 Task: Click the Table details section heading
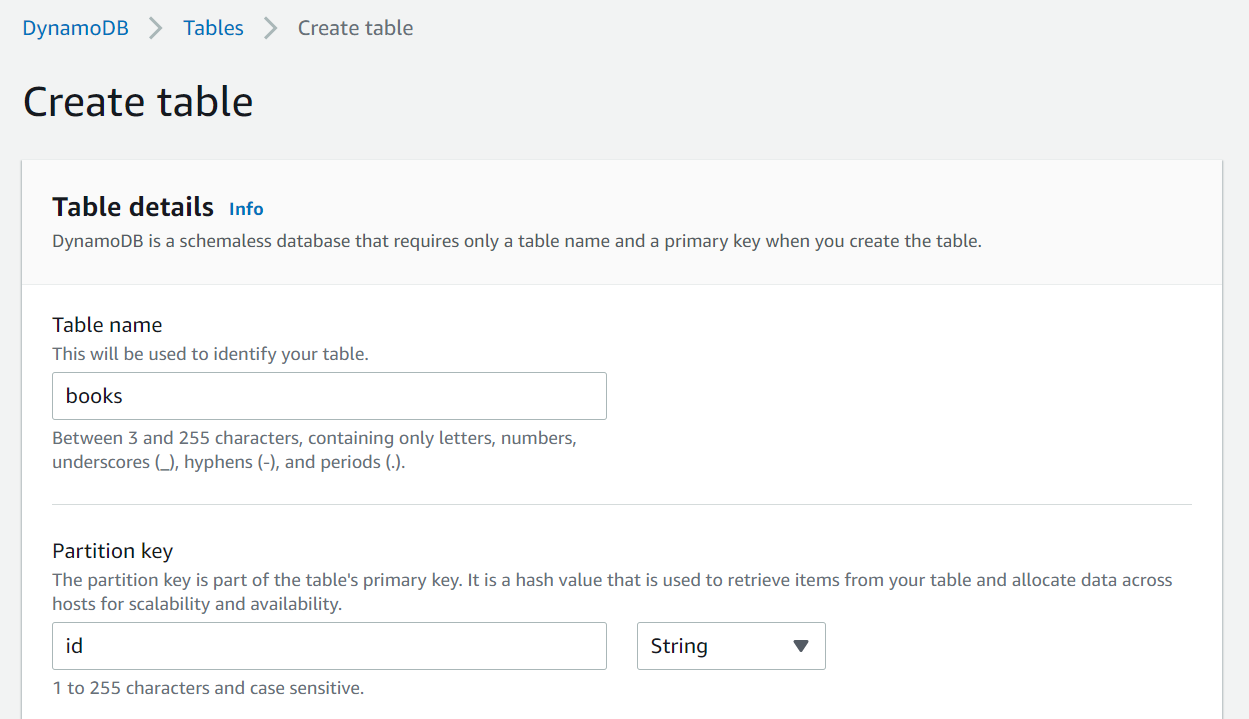(x=133, y=207)
